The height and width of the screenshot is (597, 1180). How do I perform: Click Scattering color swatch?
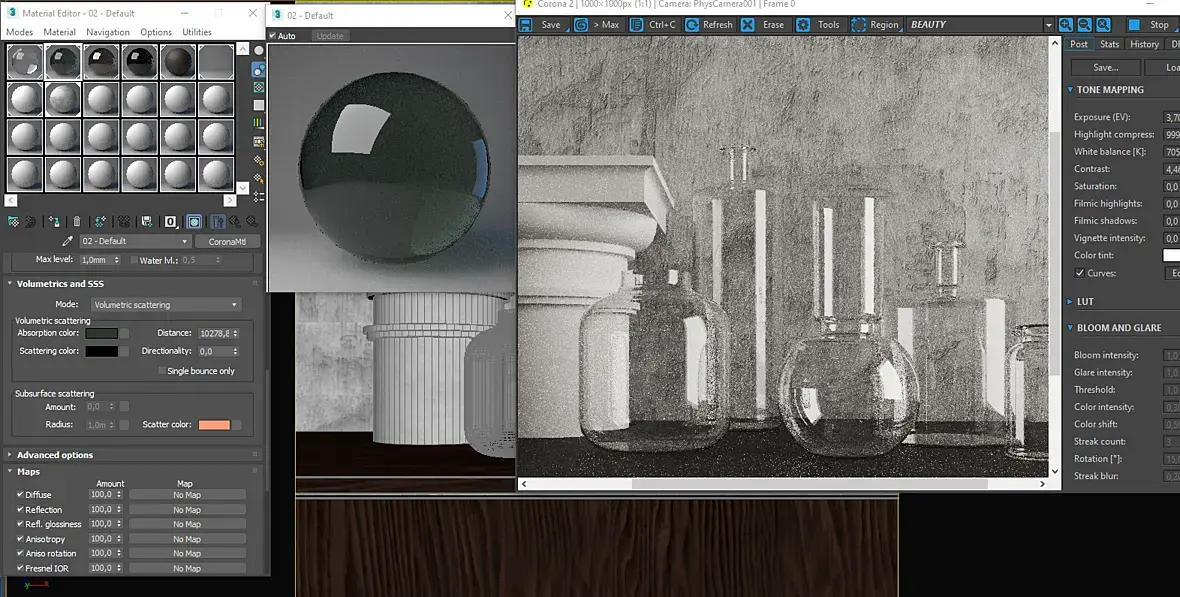click(102, 351)
